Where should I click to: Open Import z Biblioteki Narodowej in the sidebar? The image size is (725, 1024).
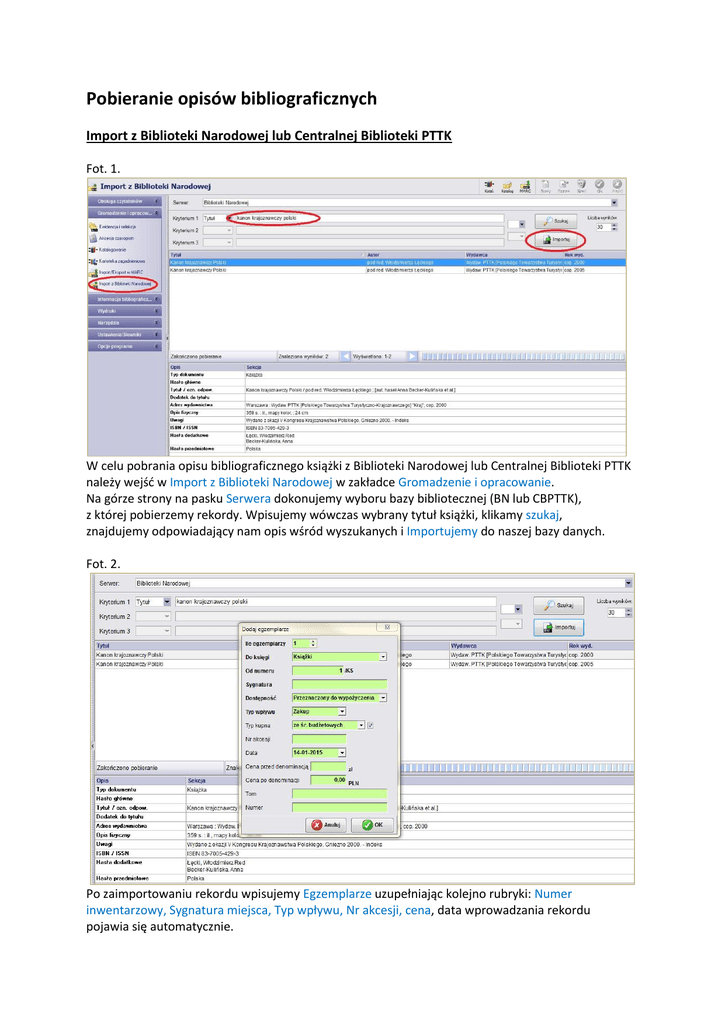coord(123,284)
